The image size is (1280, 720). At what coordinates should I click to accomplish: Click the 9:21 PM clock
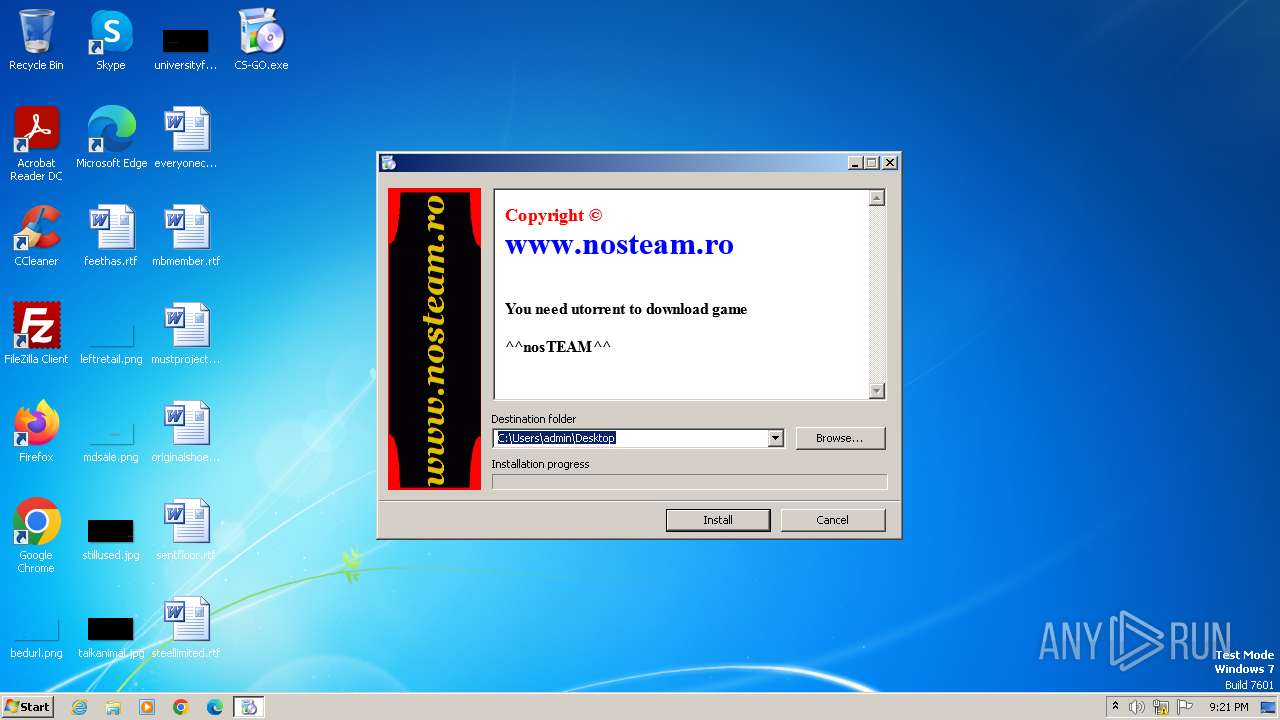pos(1229,707)
